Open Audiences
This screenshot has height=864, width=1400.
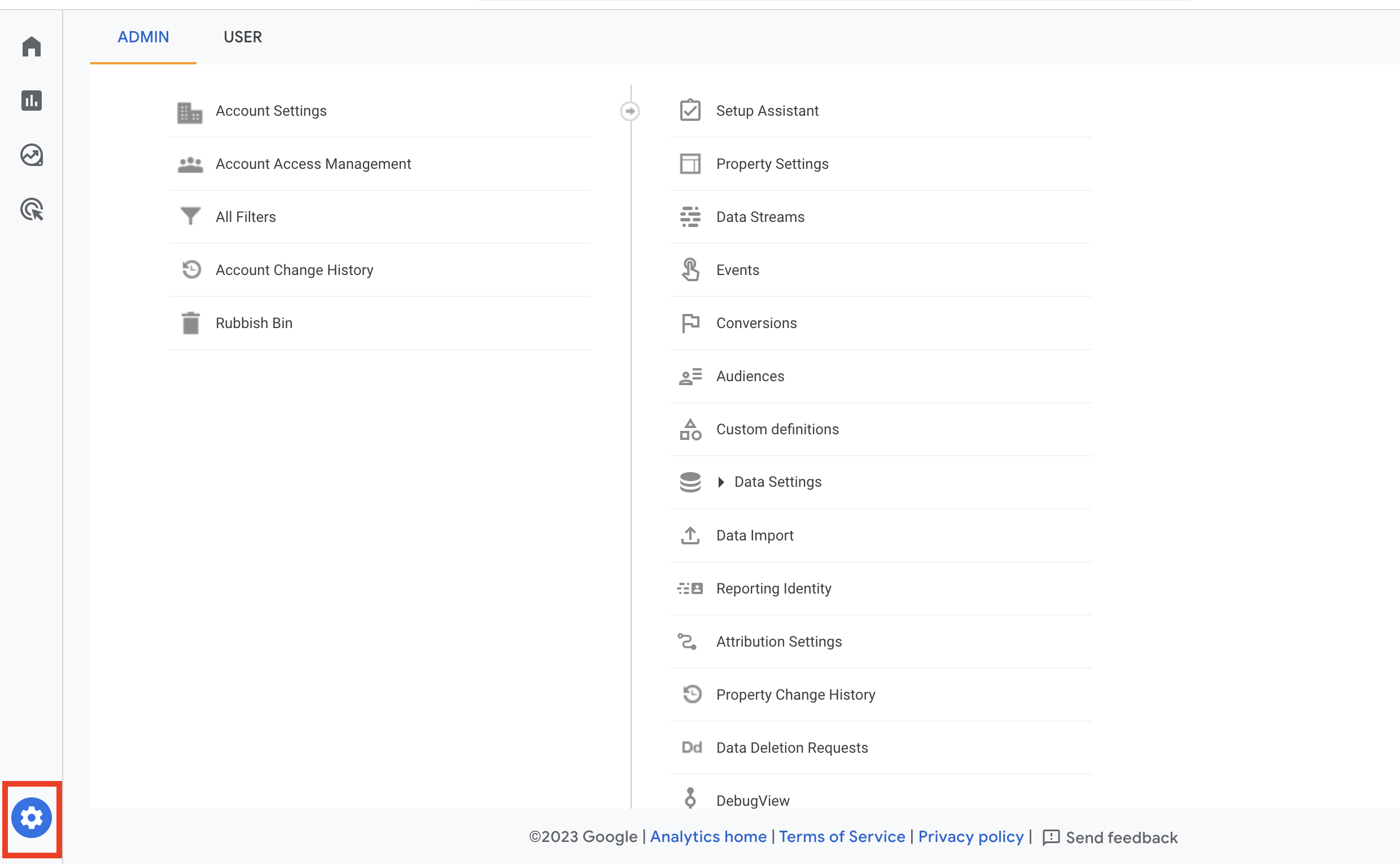750,376
